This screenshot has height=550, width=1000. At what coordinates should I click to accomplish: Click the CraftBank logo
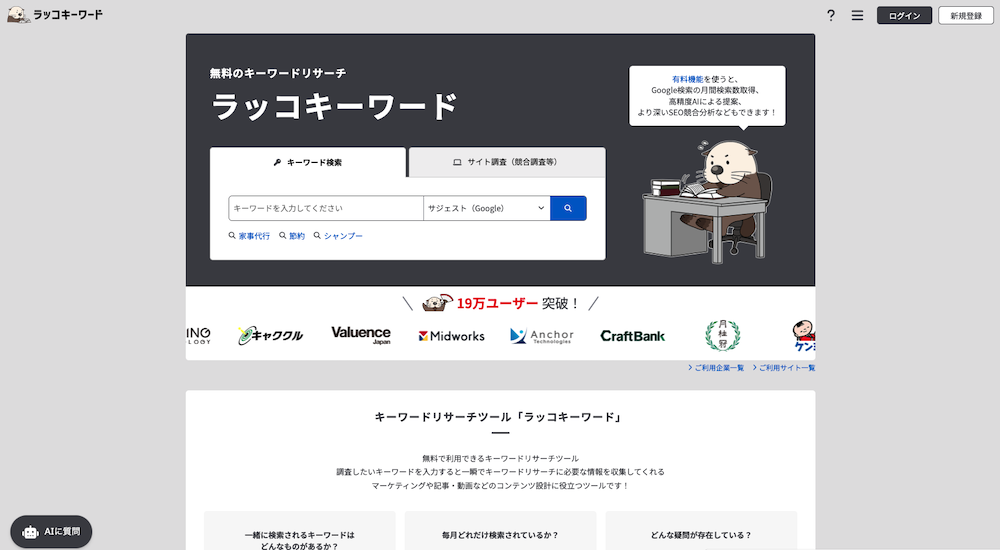[632, 336]
